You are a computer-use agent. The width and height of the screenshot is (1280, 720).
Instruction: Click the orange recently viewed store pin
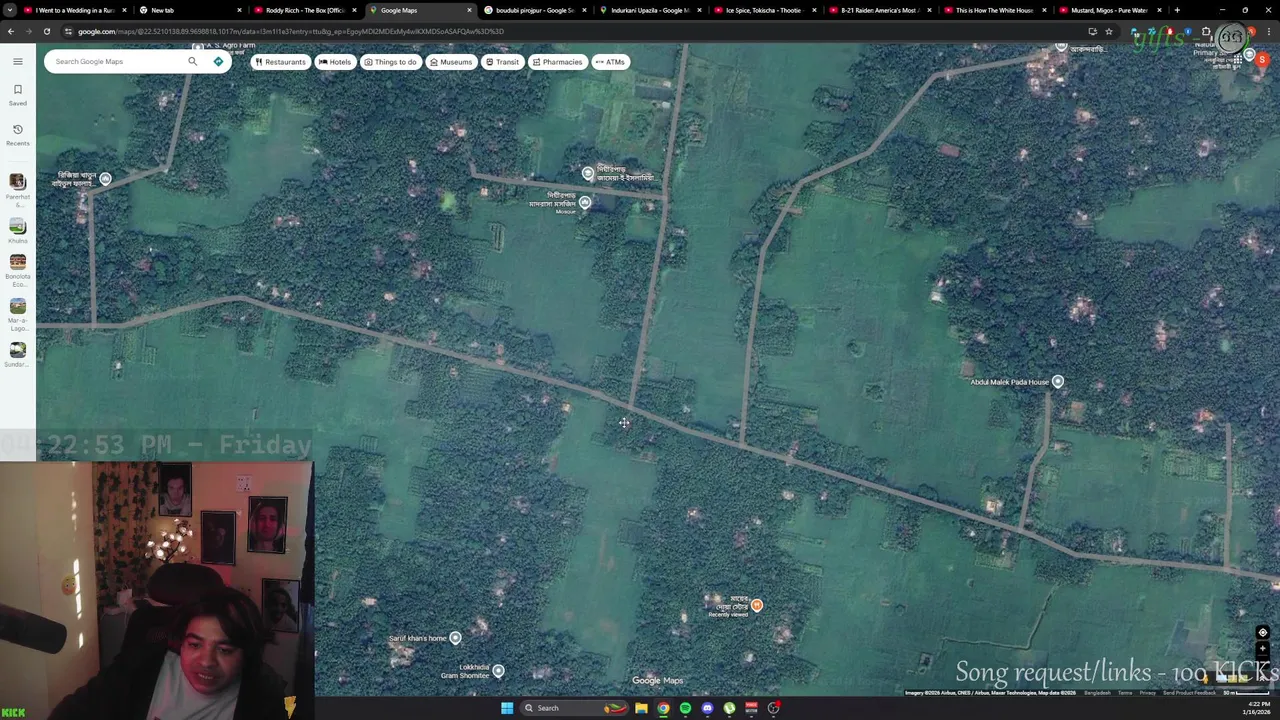tap(757, 605)
